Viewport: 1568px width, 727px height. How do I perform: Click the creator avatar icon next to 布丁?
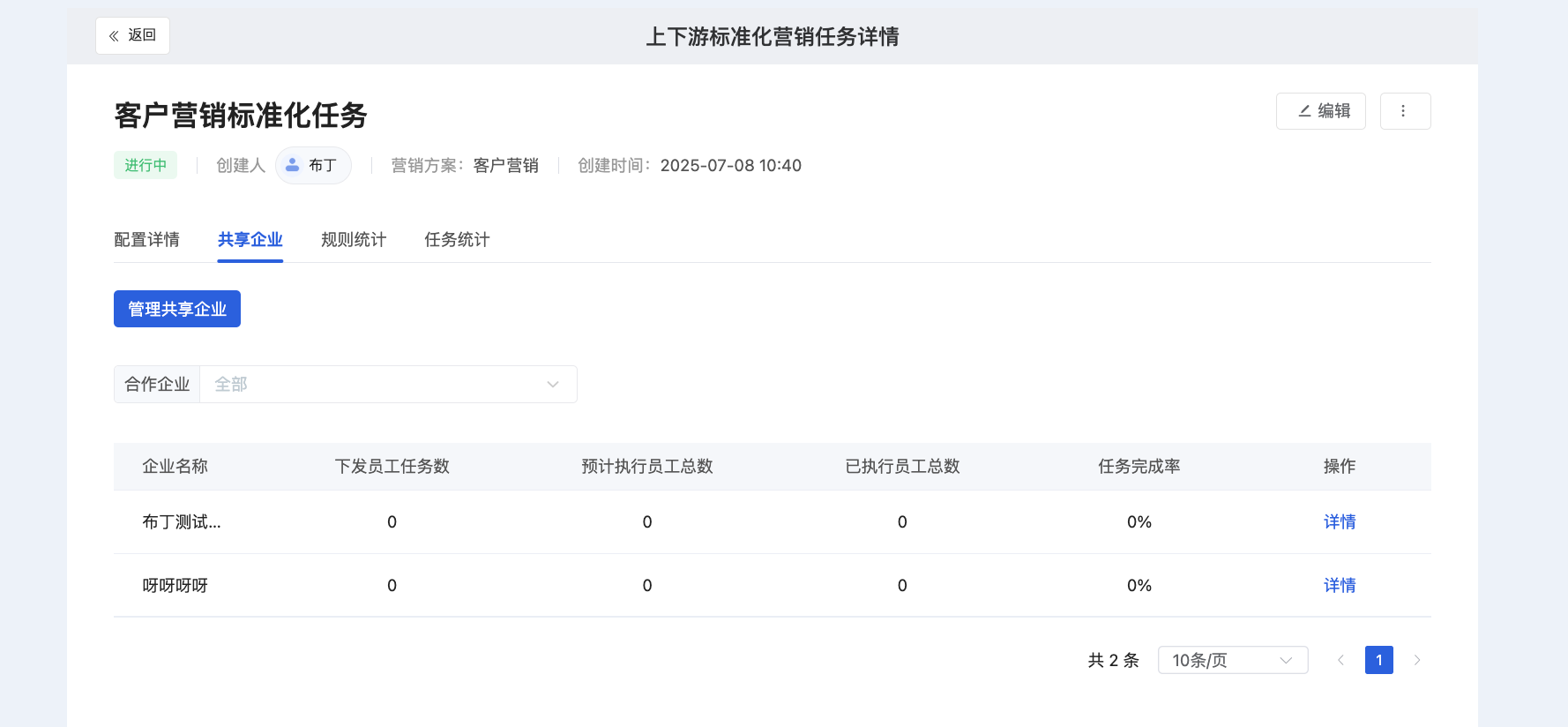coord(293,165)
